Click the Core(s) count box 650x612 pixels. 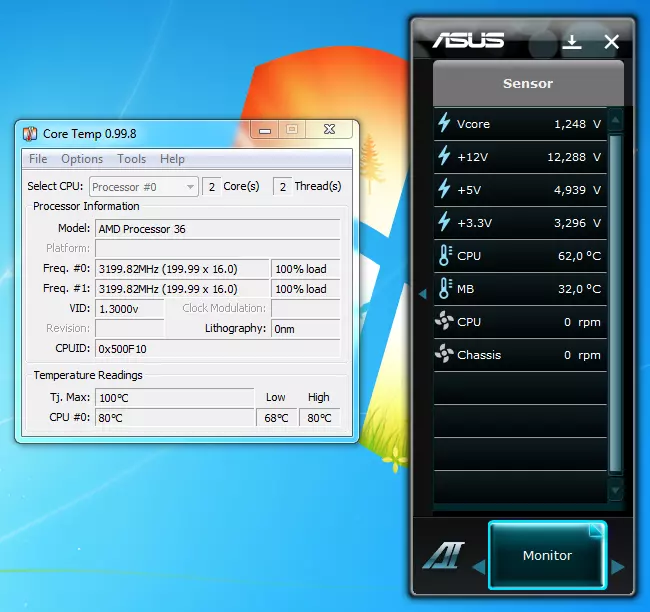pyautogui.click(x=211, y=187)
